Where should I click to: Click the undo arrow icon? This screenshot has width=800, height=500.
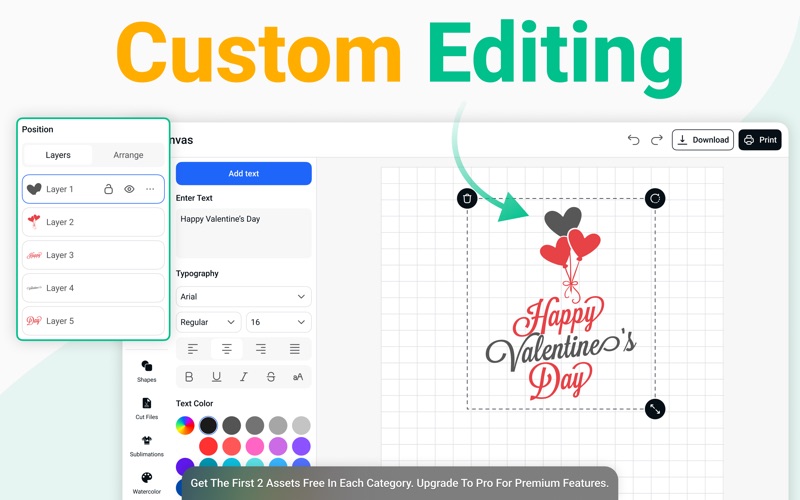(x=633, y=140)
